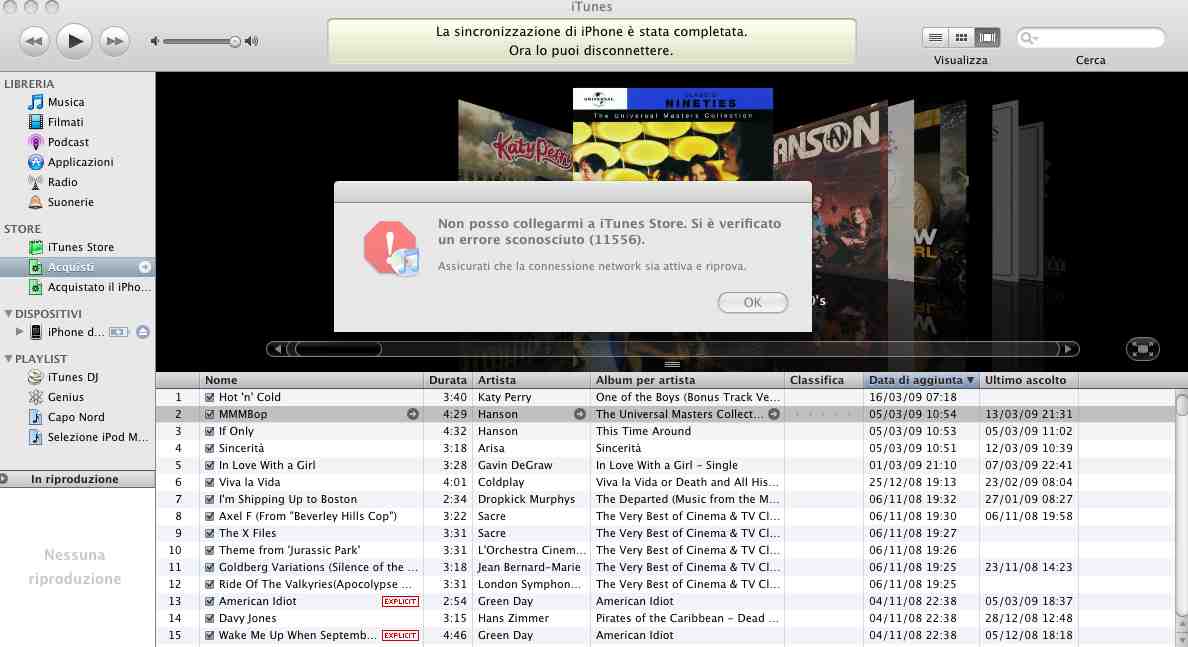Click the Katy Perry album cover
The height and width of the screenshot is (647, 1188).
coord(515,141)
